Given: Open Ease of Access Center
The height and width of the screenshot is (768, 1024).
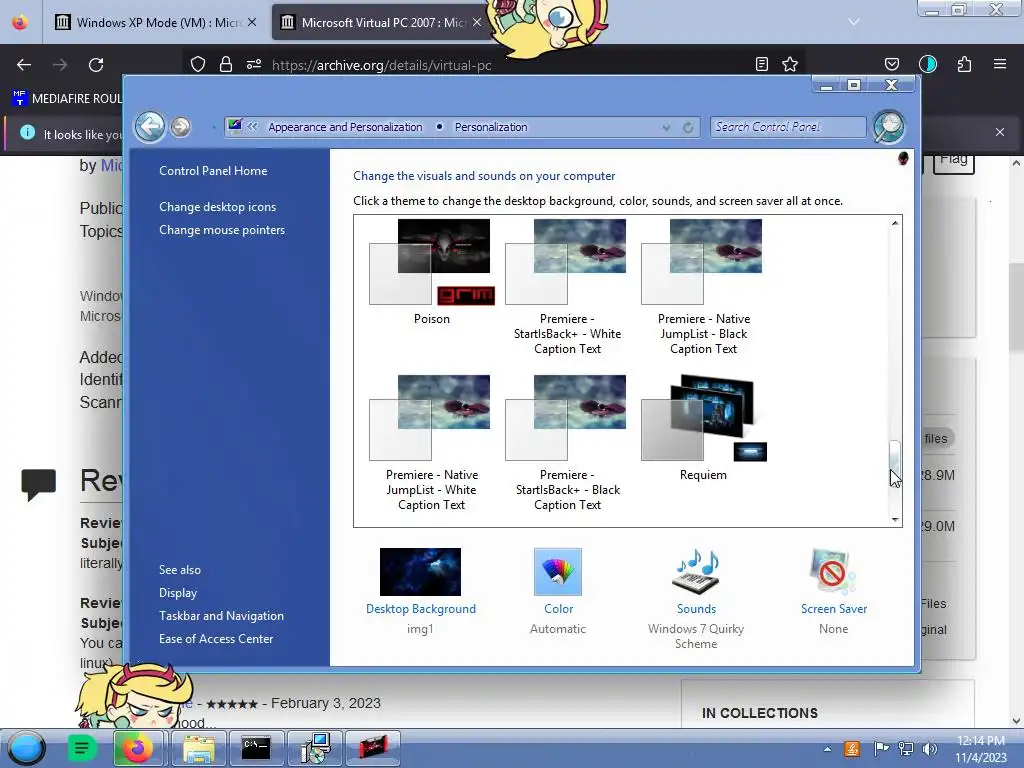Looking at the screenshot, I should 216,639.
